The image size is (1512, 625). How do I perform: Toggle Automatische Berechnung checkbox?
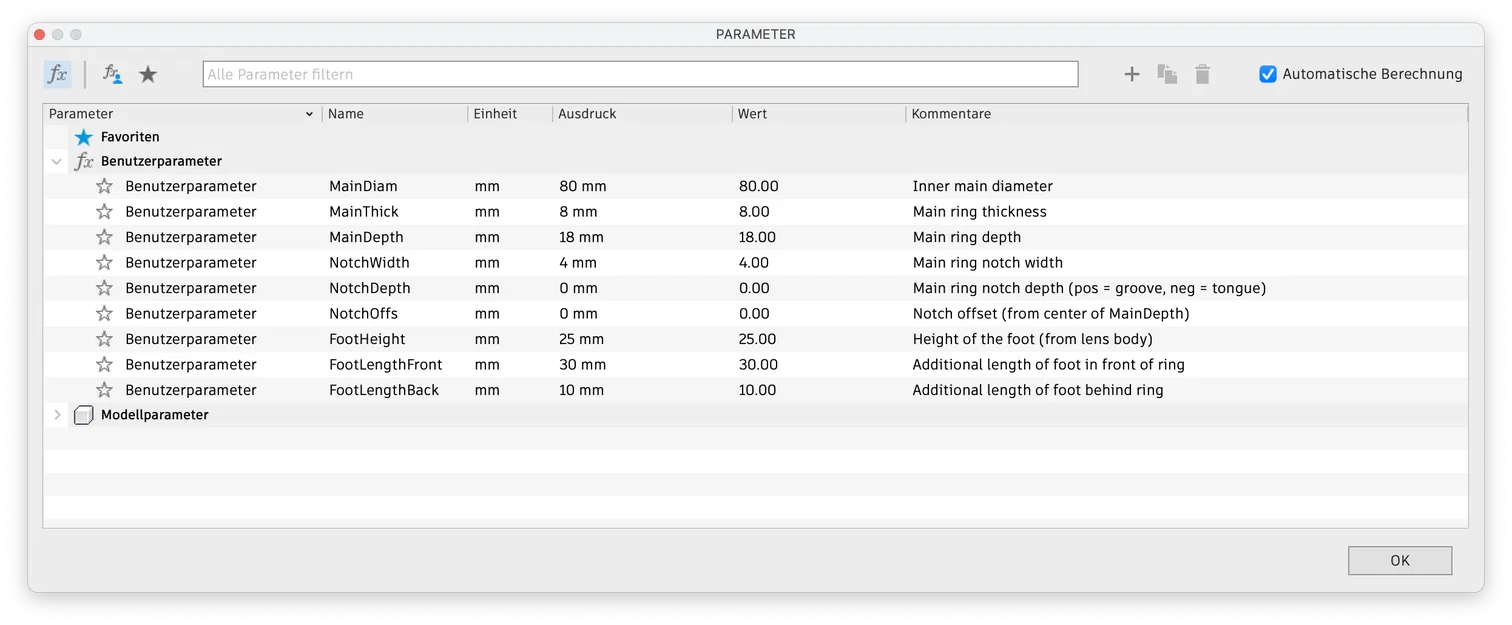point(1268,74)
